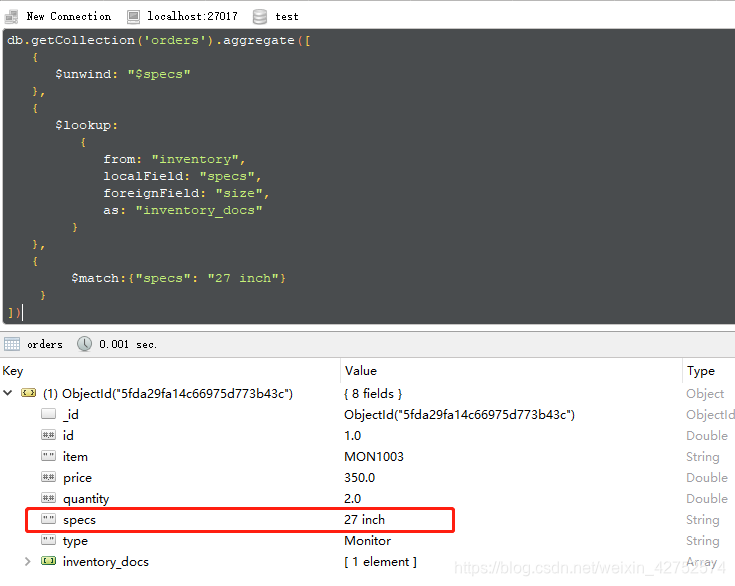
Task: Select the localhost:27017 label
Action: [x=192, y=16]
